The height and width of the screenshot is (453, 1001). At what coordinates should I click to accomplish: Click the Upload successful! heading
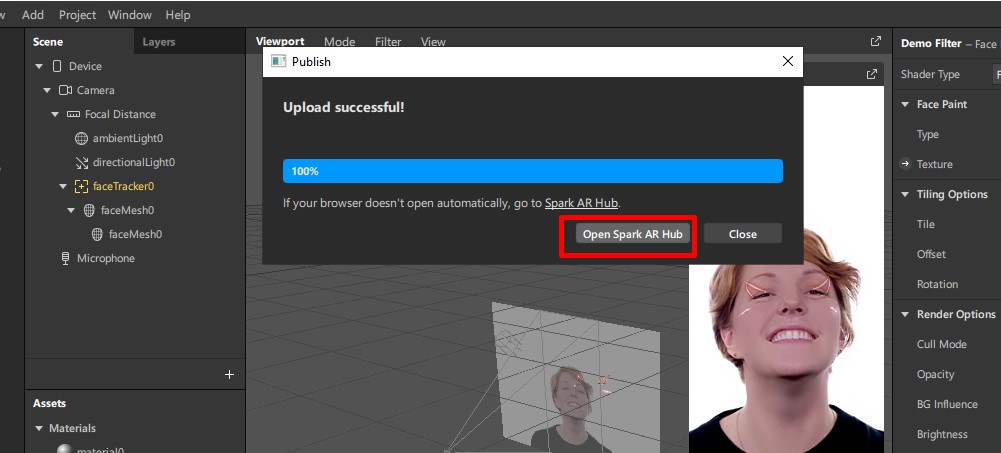[343, 107]
